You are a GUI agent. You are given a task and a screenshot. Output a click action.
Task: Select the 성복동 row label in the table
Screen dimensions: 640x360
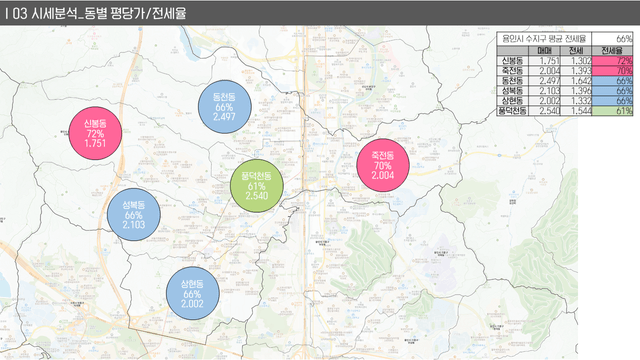[x=513, y=91]
